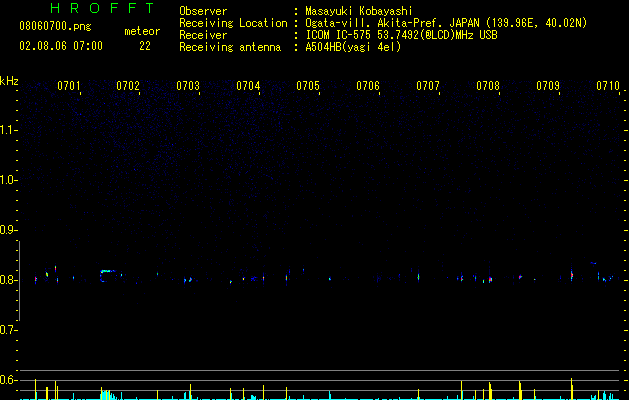Select the filename 08060700.png
Image resolution: width=629 pixels, height=400 pixels.
(x=55, y=26)
